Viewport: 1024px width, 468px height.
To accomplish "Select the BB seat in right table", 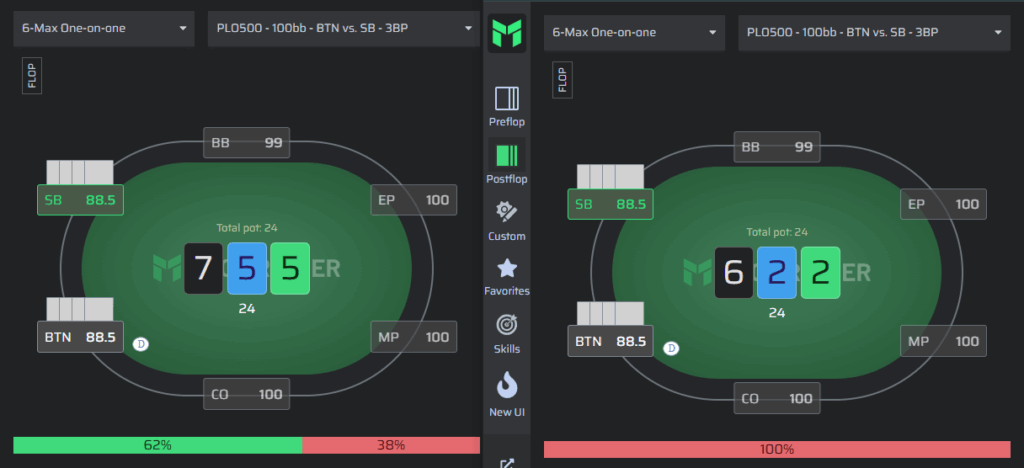I will [x=777, y=147].
